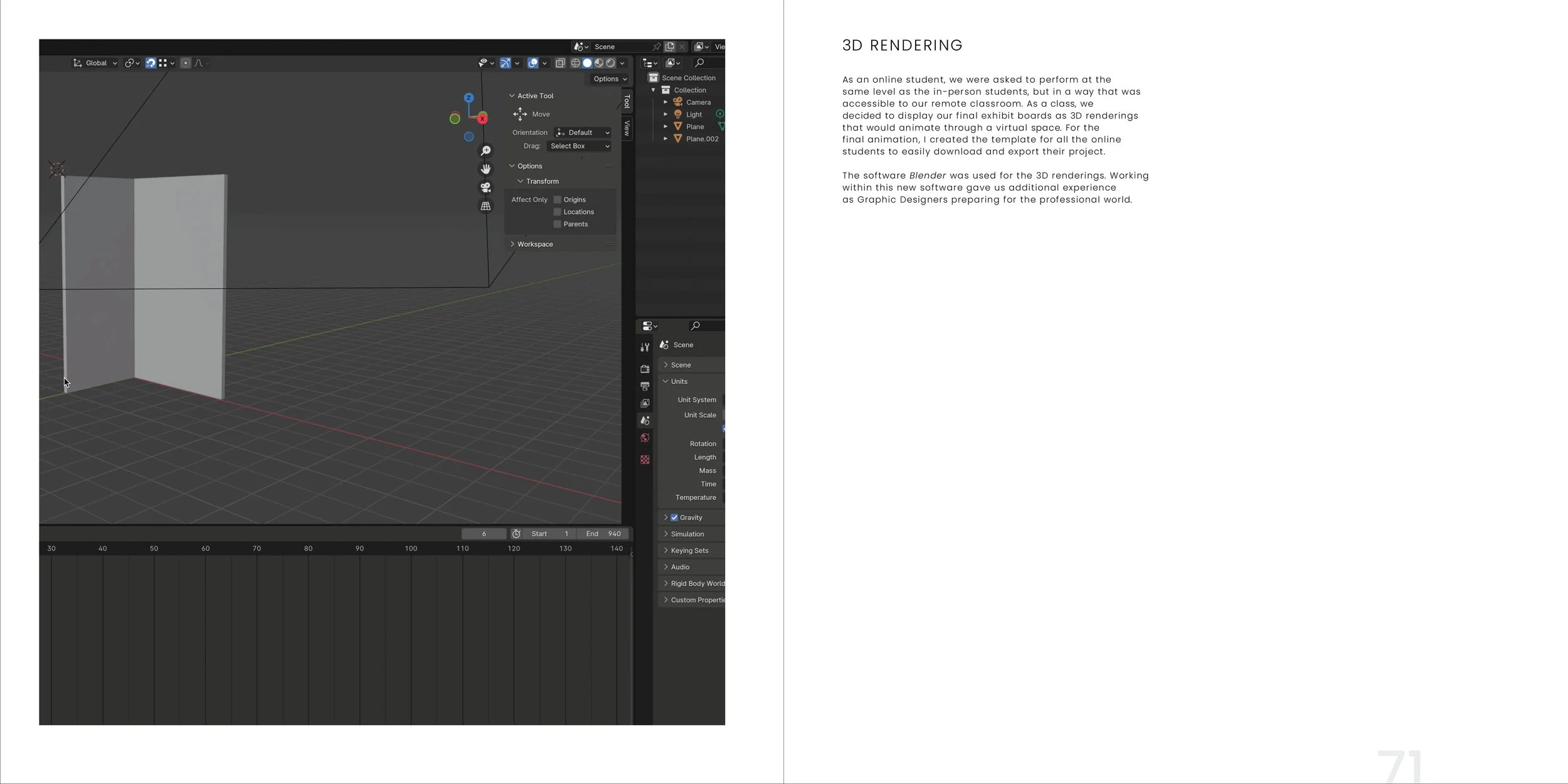The width and height of the screenshot is (1568, 784).
Task: Toggle camera view icon in viewport
Action: [485, 188]
